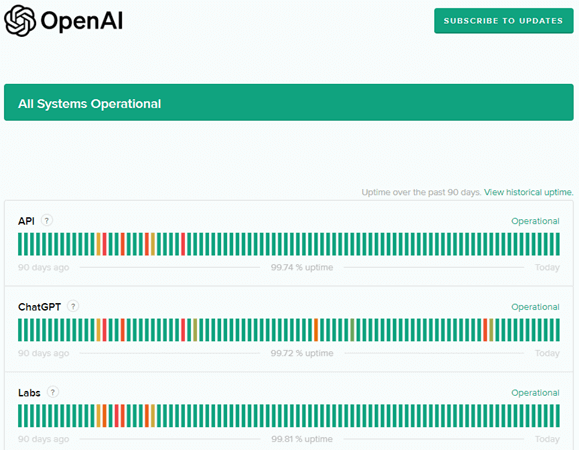Open View historical uptime link
The width and height of the screenshot is (579, 450).
[x=528, y=192]
